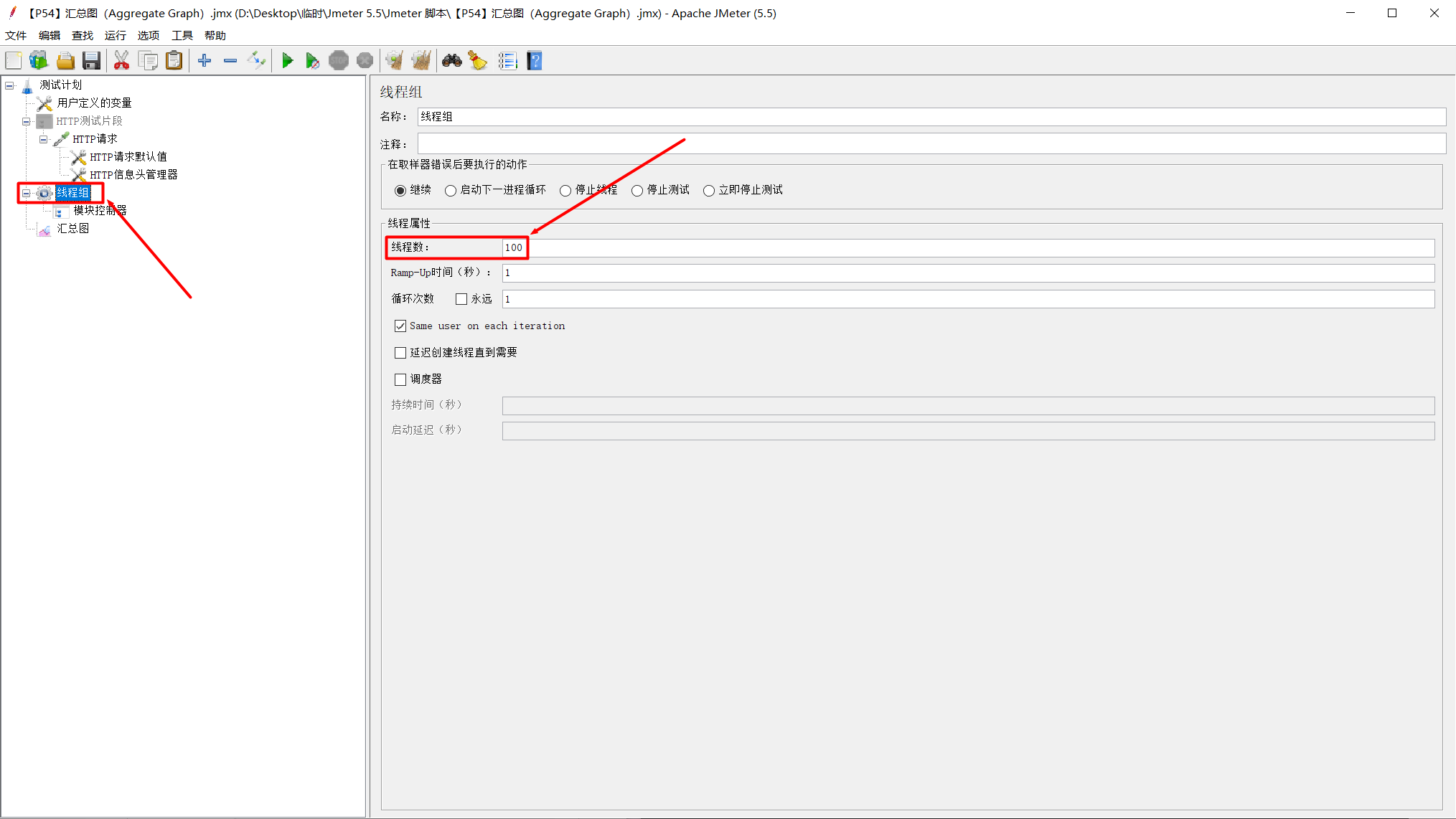Click the Save floppy disk icon
The width and height of the screenshot is (1456, 819).
[x=91, y=61]
